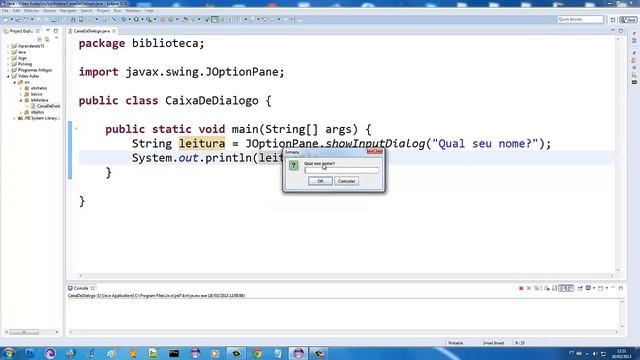Open the Edit menu

(x=16, y=11)
